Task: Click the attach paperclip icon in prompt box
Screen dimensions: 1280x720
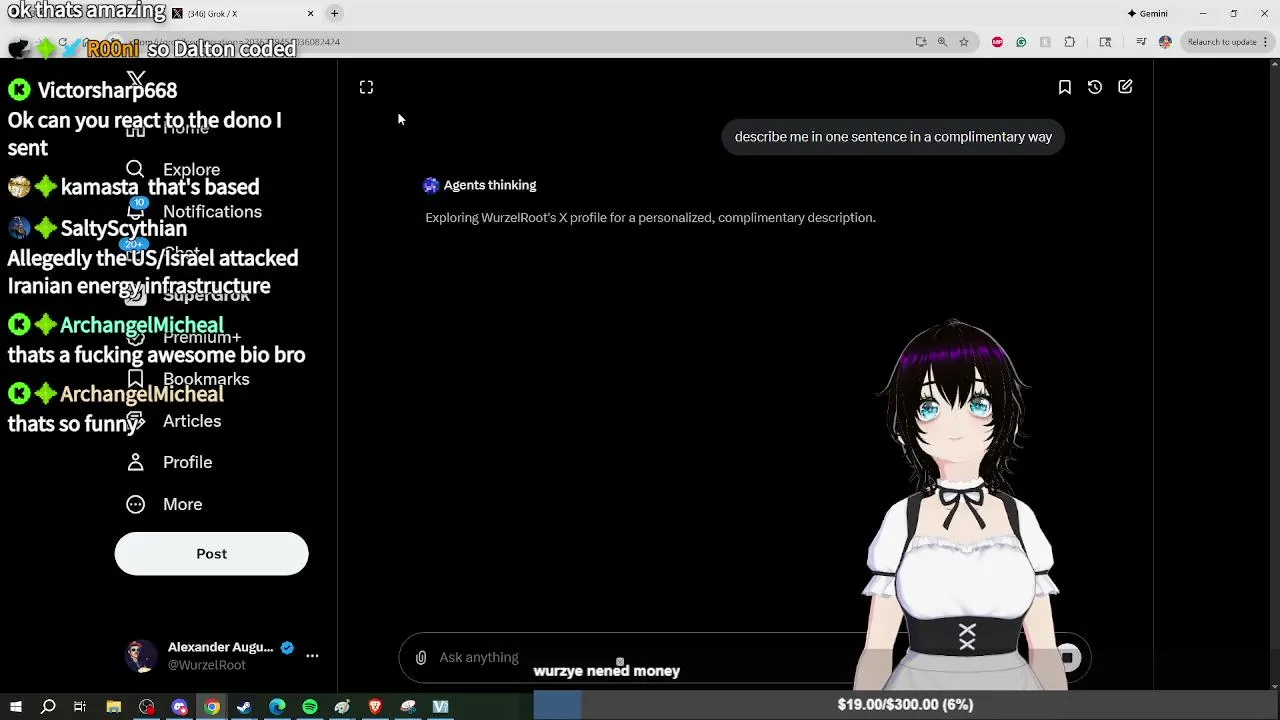Action: pyautogui.click(x=421, y=658)
